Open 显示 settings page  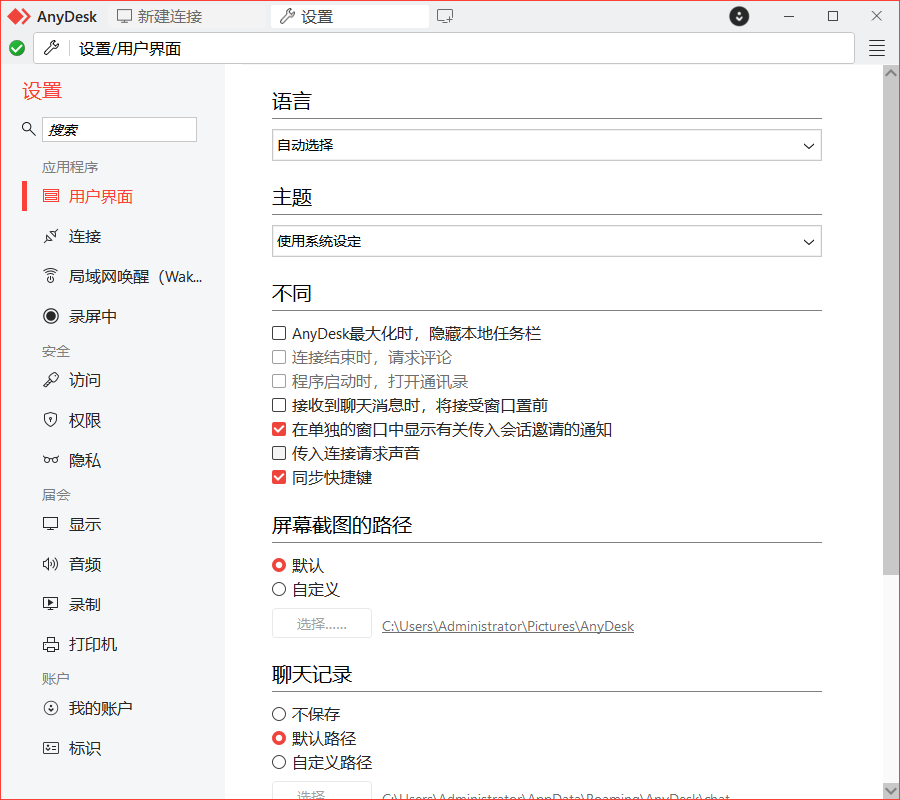coord(85,524)
